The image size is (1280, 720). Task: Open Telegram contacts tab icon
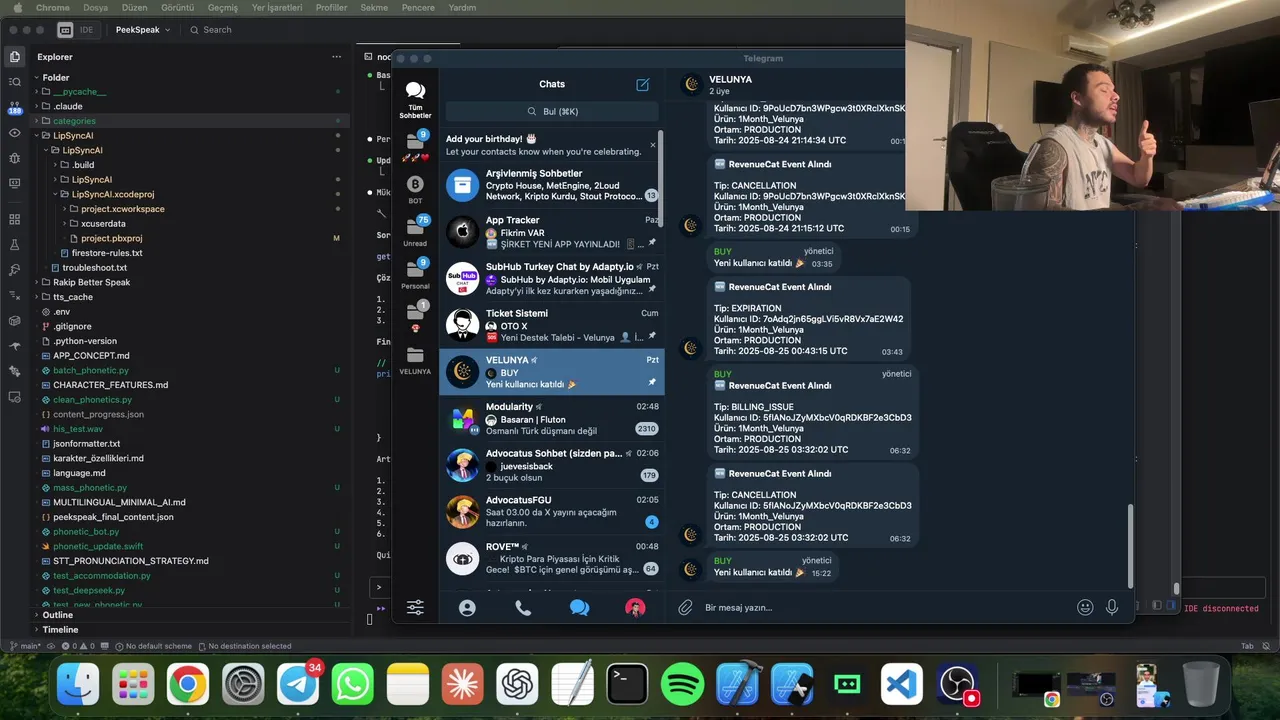click(x=467, y=607)
